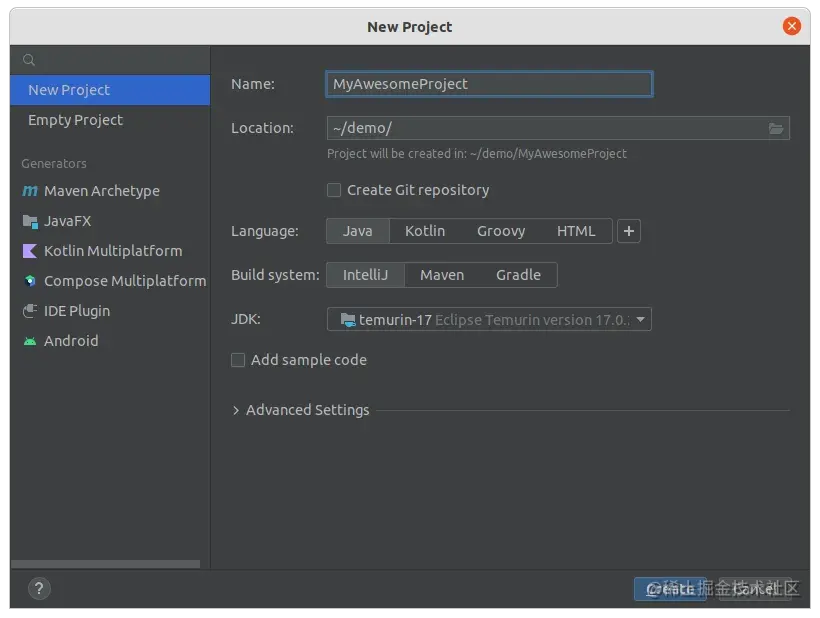Click the horizontal scrollbar under the sidebar
The width and height of the screenshot is (820, 618).
105,564
